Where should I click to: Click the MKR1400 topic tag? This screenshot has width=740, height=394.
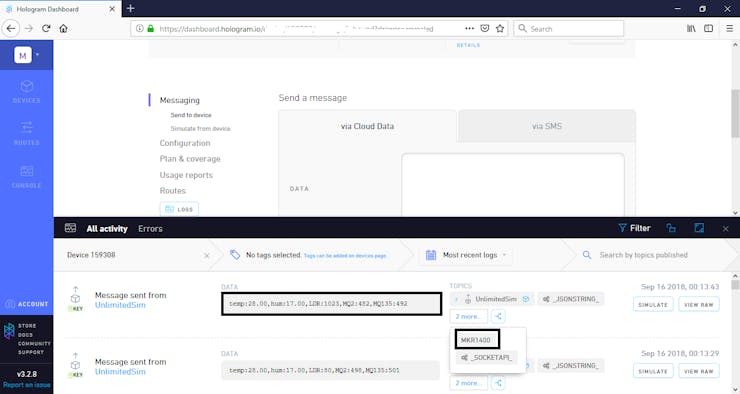(x=476, y=340)
